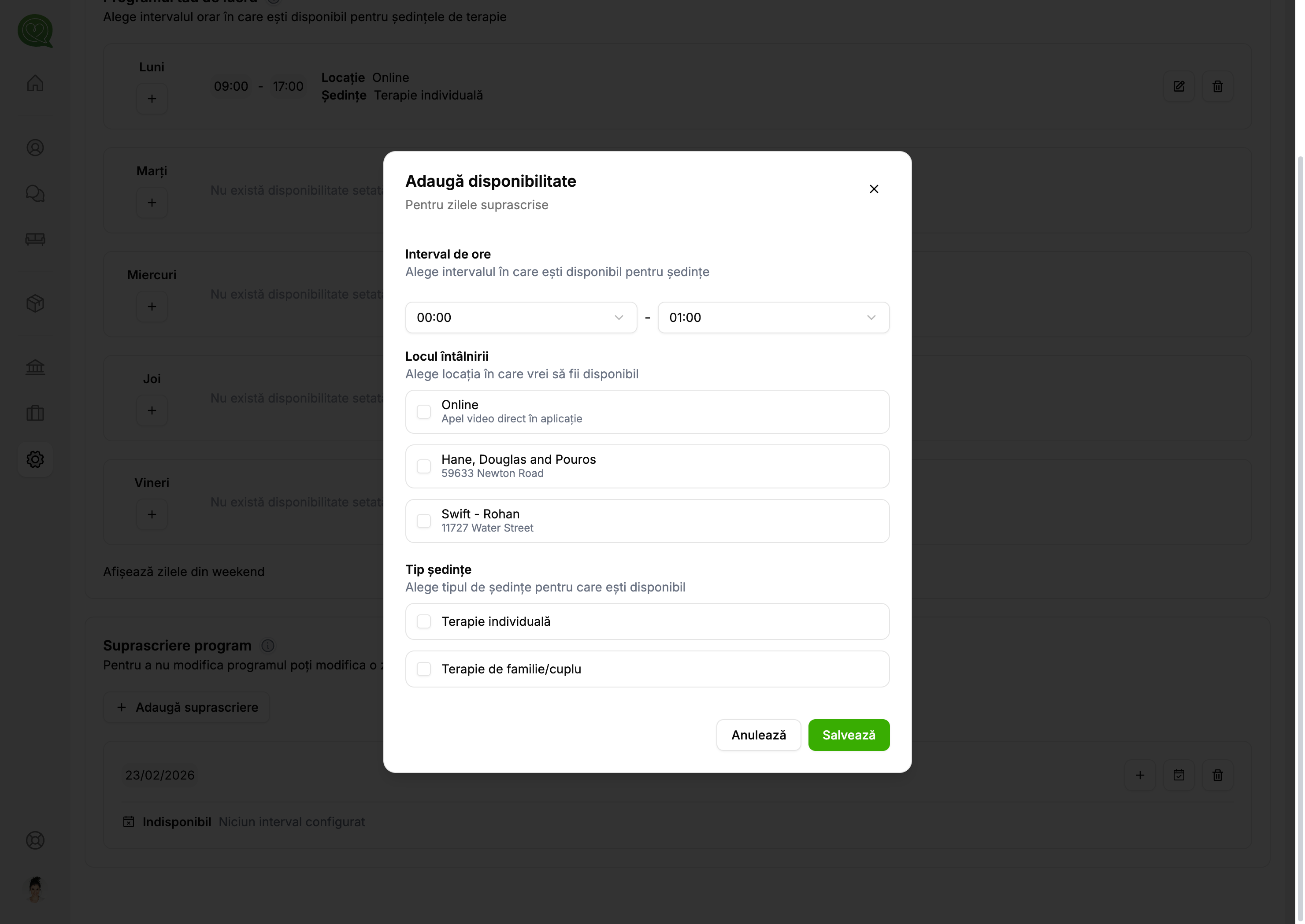The image size is (1305, 924).
Task: Click Afișează zilele din weekend
Action: point(183,571)
